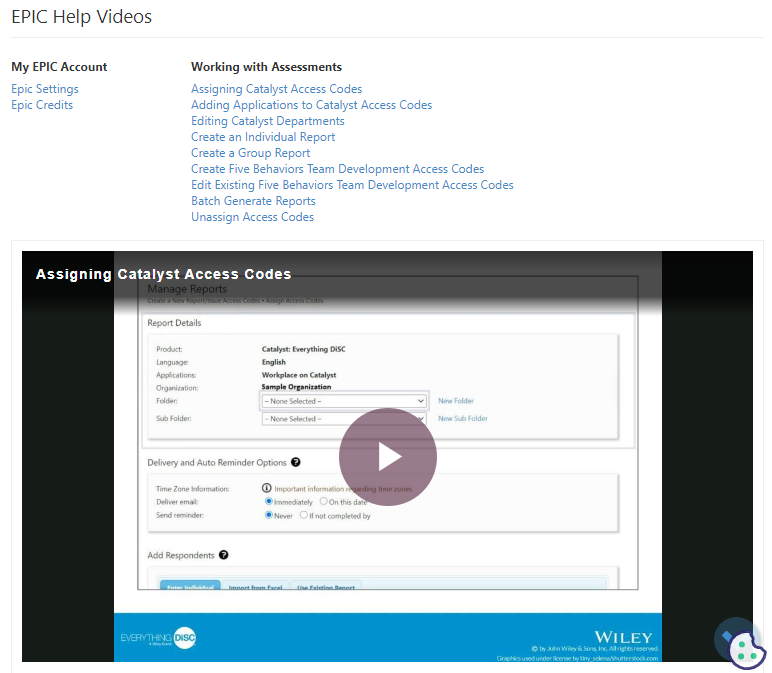
Task: Click the Everything DiSC logo in video
Action: tap(158, 638)
